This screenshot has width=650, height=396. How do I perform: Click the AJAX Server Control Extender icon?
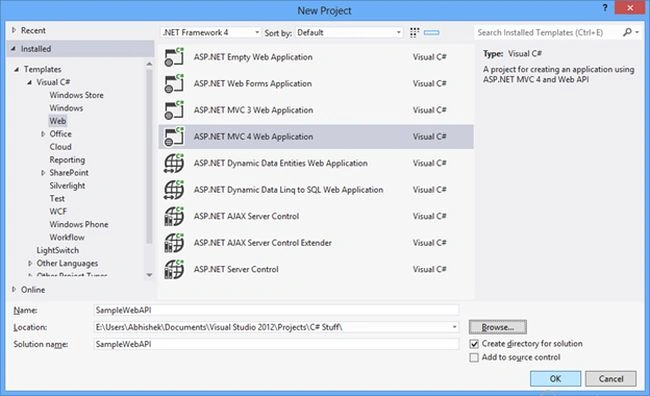(174, 243)
